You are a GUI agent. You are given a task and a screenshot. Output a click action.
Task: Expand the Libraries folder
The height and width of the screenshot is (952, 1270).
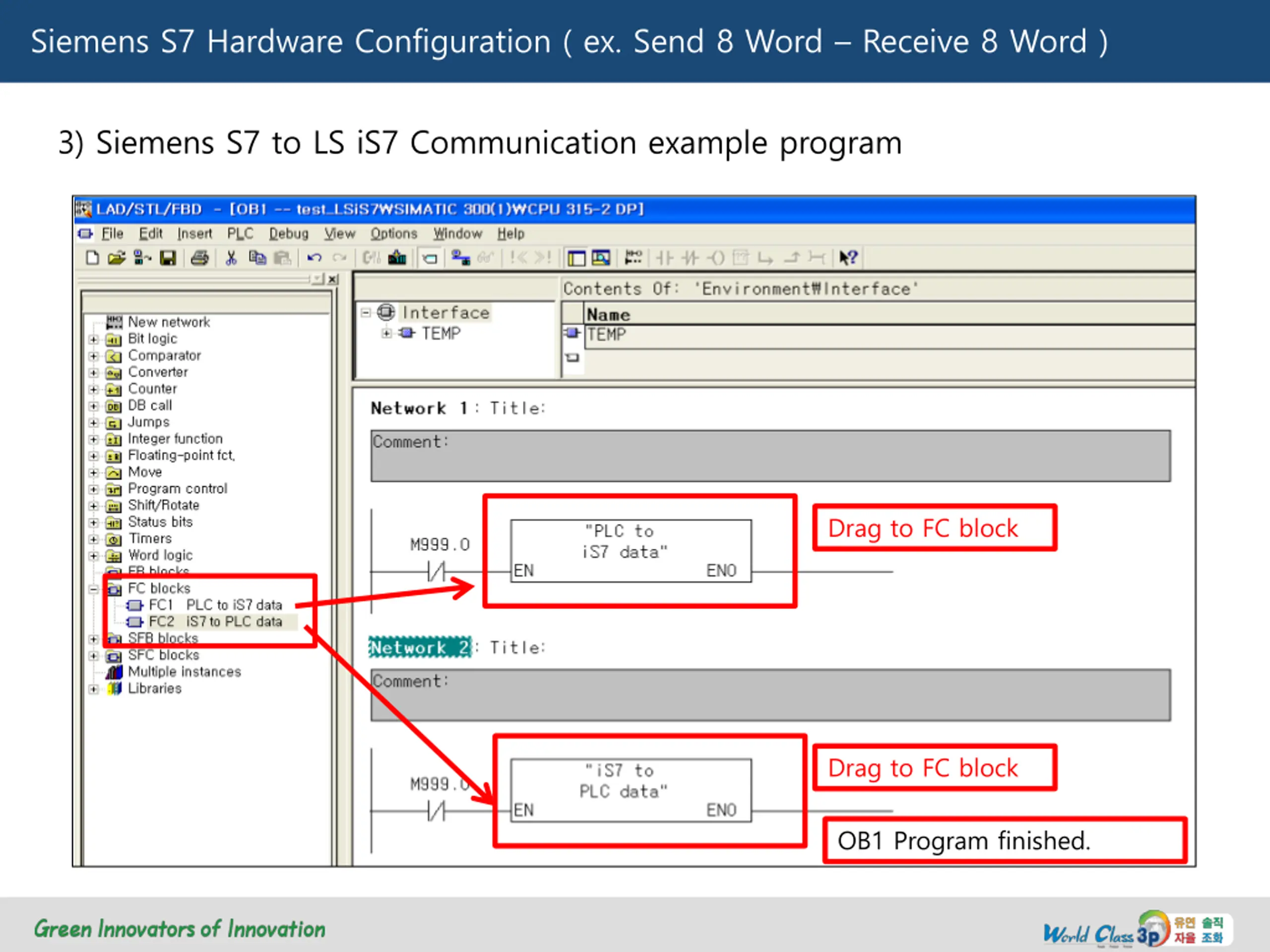click(x=94, y=689)
